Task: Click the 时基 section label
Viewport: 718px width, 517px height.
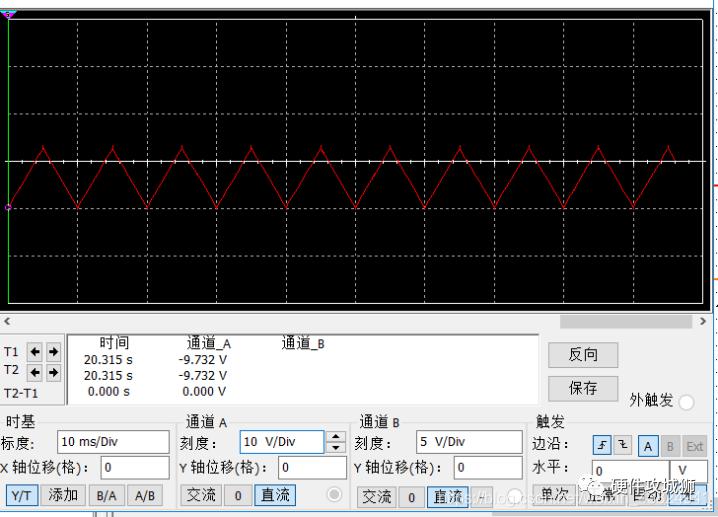Action: point(20,421)
